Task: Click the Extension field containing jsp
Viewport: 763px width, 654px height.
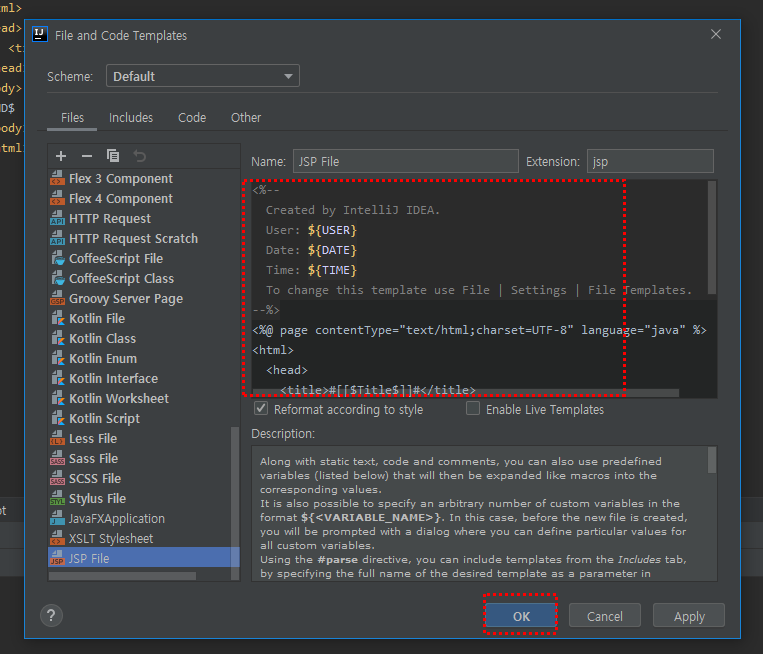Action: 650,161
